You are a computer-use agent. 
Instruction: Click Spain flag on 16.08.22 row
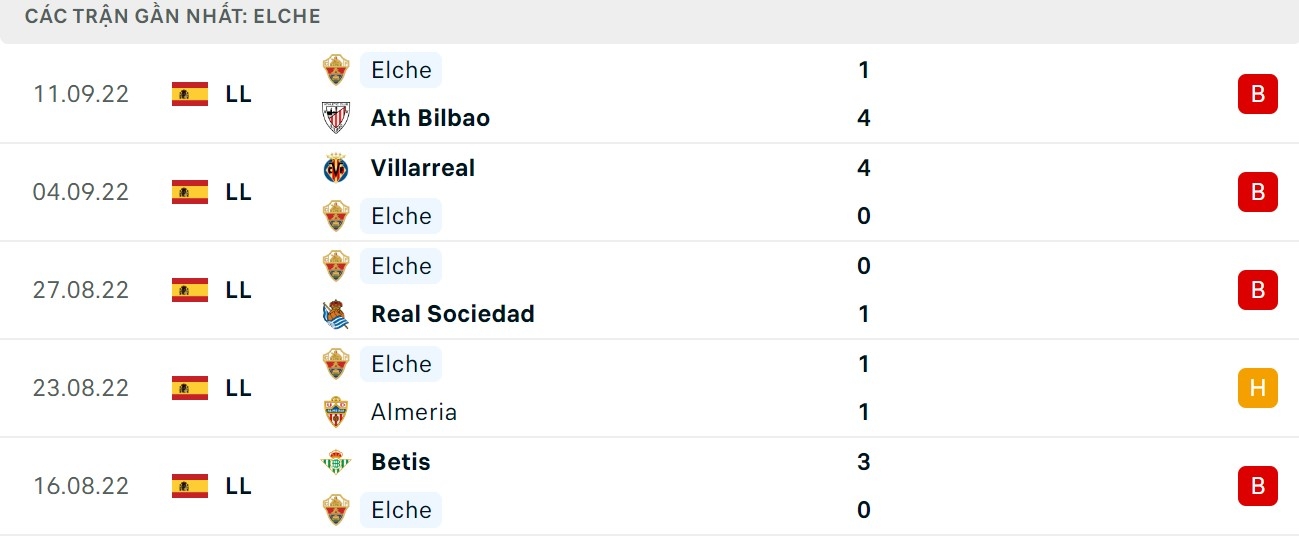click(x=190, y=486)
